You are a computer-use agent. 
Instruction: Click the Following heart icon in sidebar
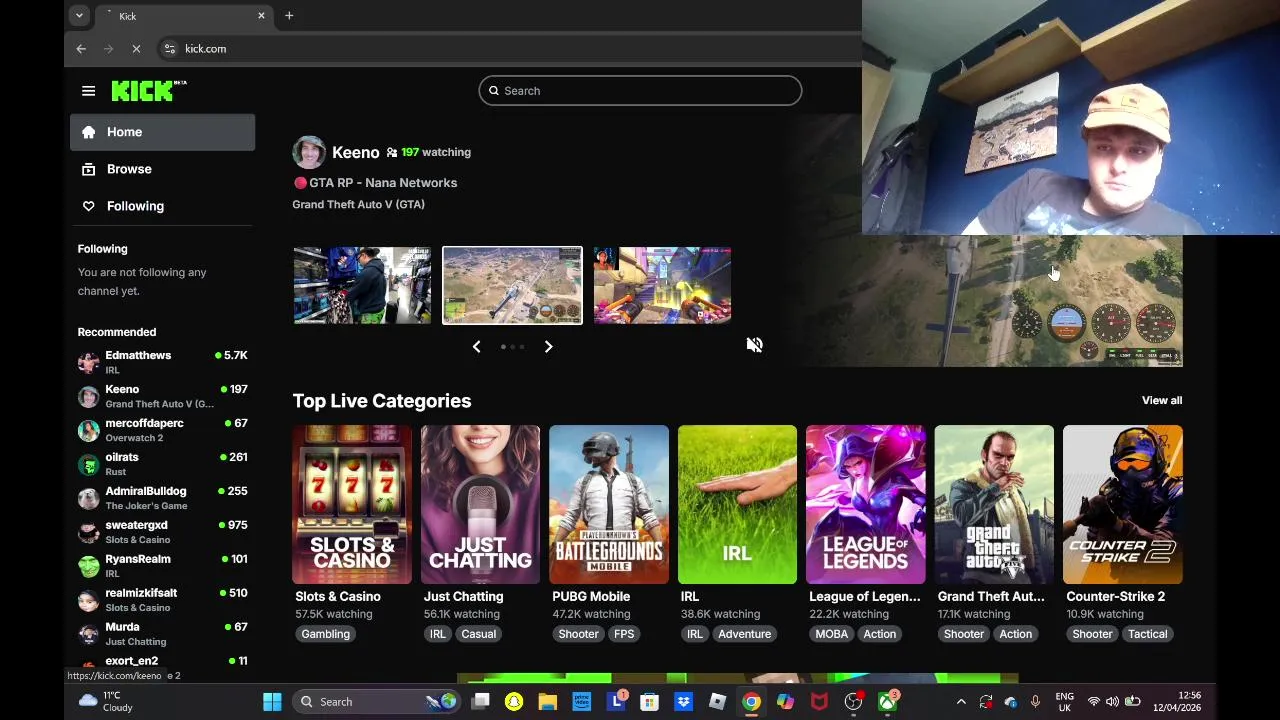(88, 206)
